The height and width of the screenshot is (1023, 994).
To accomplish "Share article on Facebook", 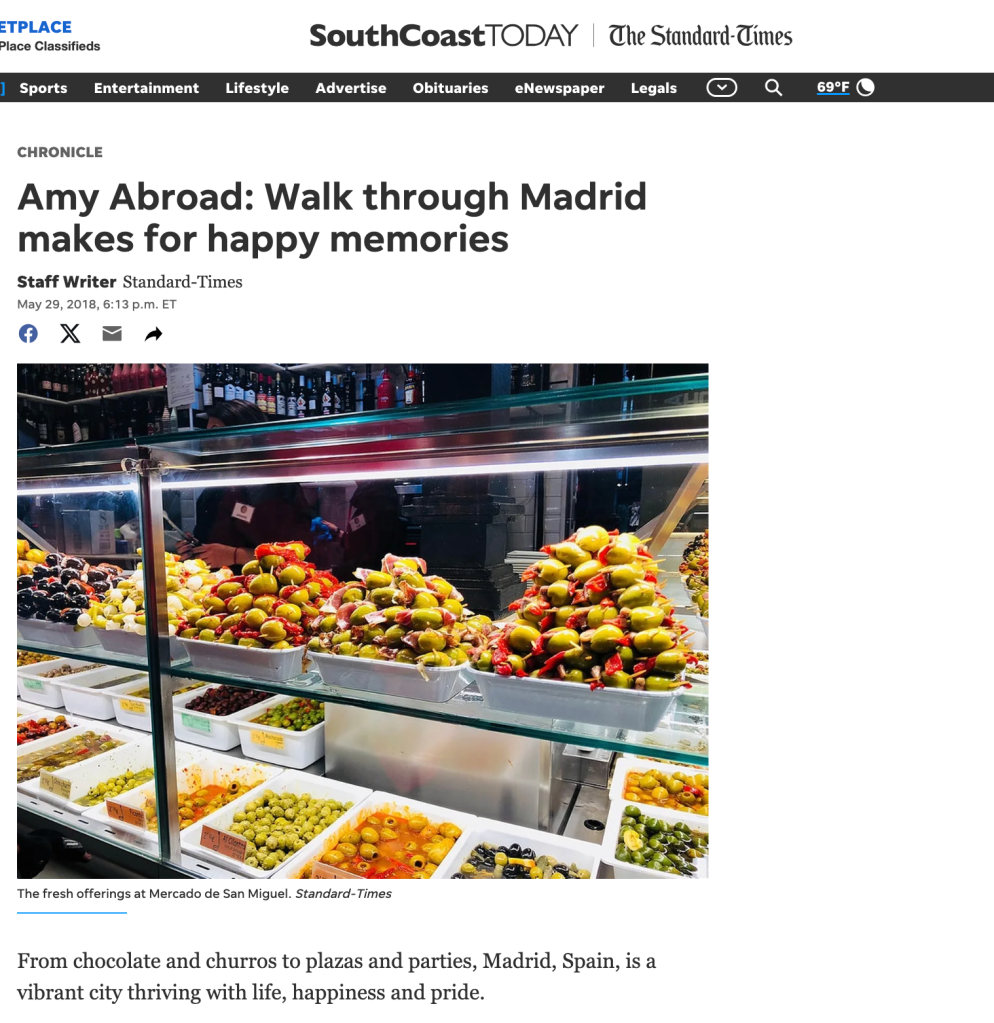I will pos(28,334).
